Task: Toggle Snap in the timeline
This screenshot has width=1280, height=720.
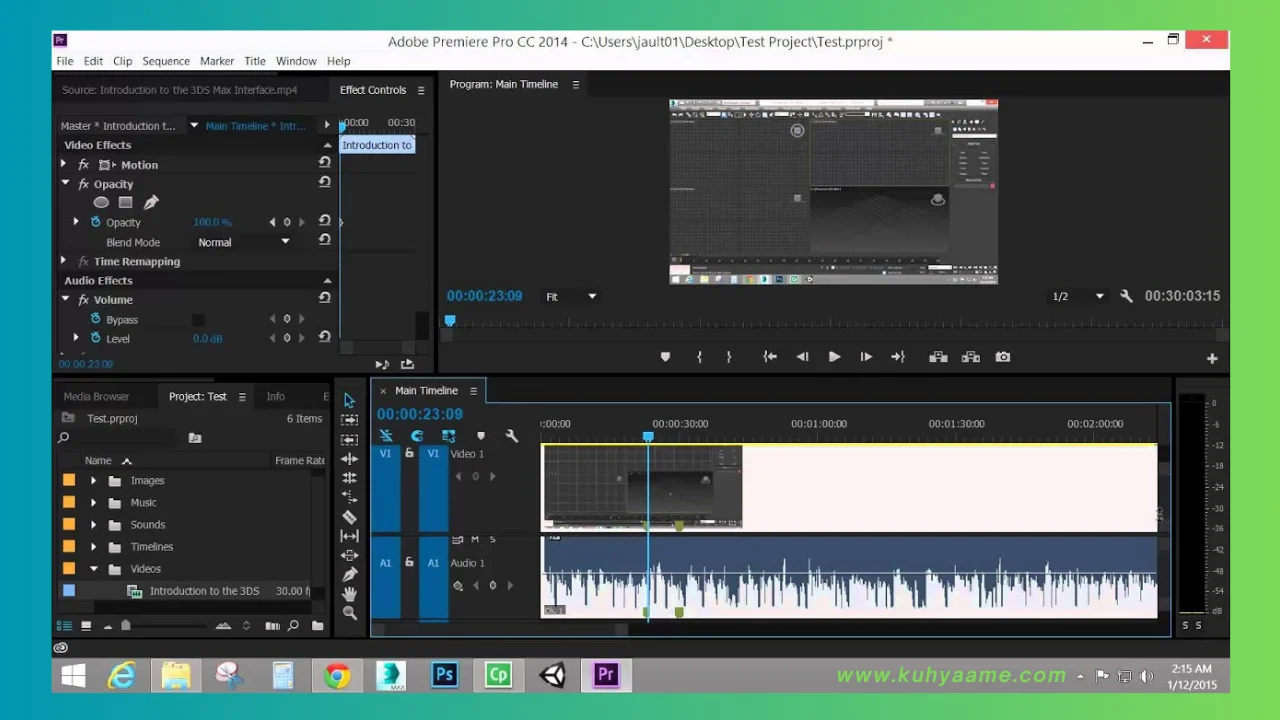Action: click(417, 436)
